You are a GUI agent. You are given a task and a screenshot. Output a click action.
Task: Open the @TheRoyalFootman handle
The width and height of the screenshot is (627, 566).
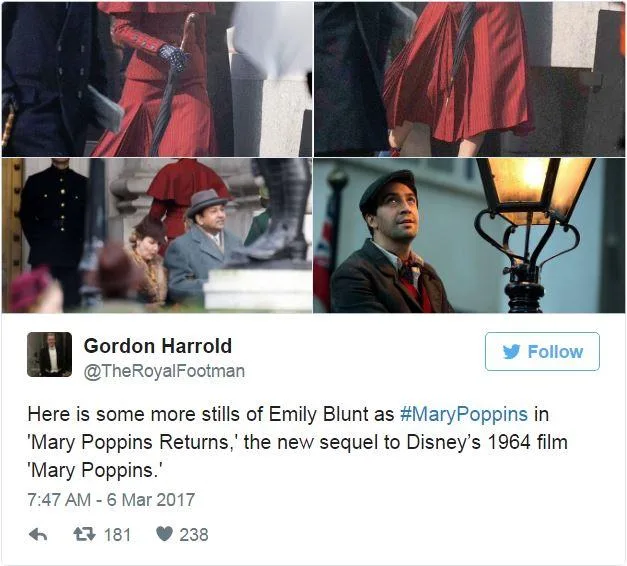pyautogui.click(x=164, y=371)
